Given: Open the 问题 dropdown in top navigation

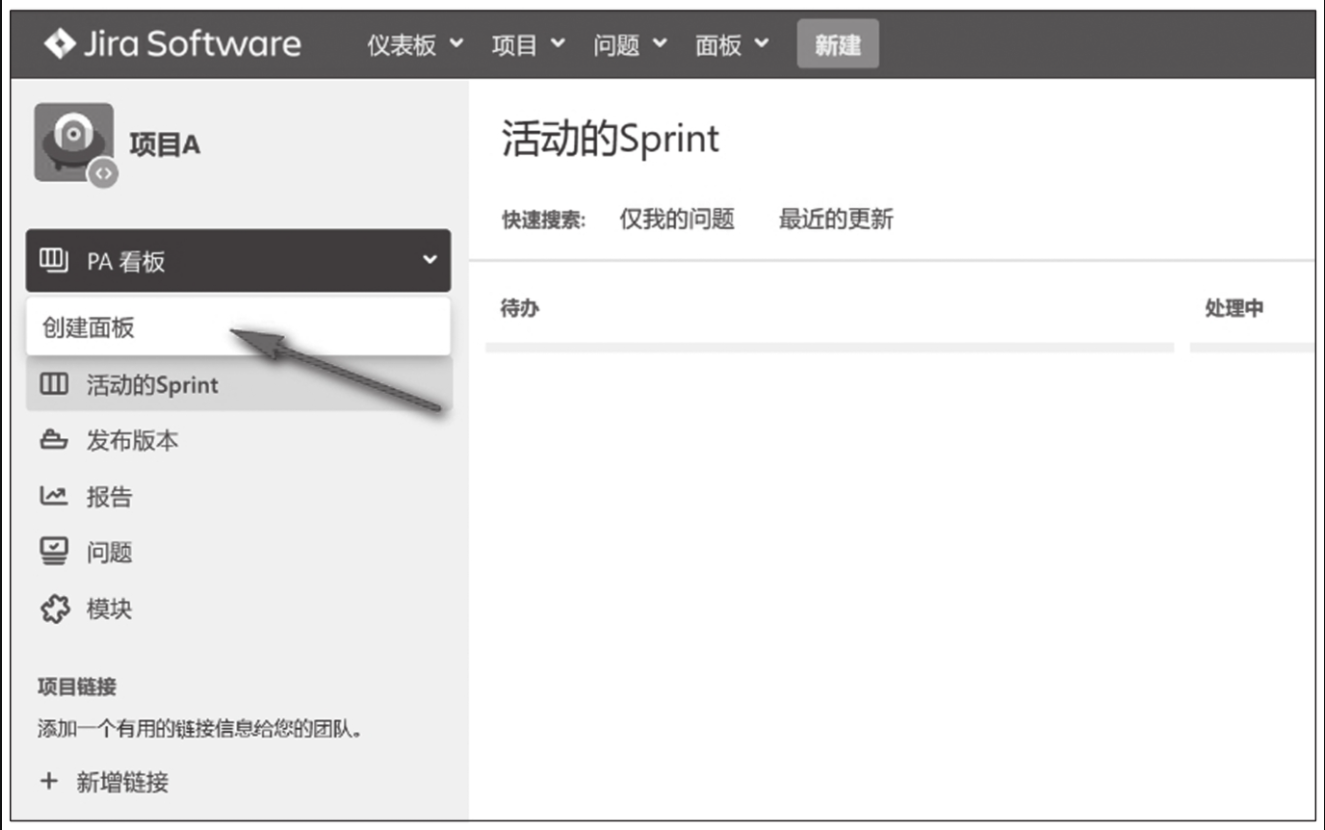Looking at the screenshot, I should pyautogui.click(x=630, y=45).
